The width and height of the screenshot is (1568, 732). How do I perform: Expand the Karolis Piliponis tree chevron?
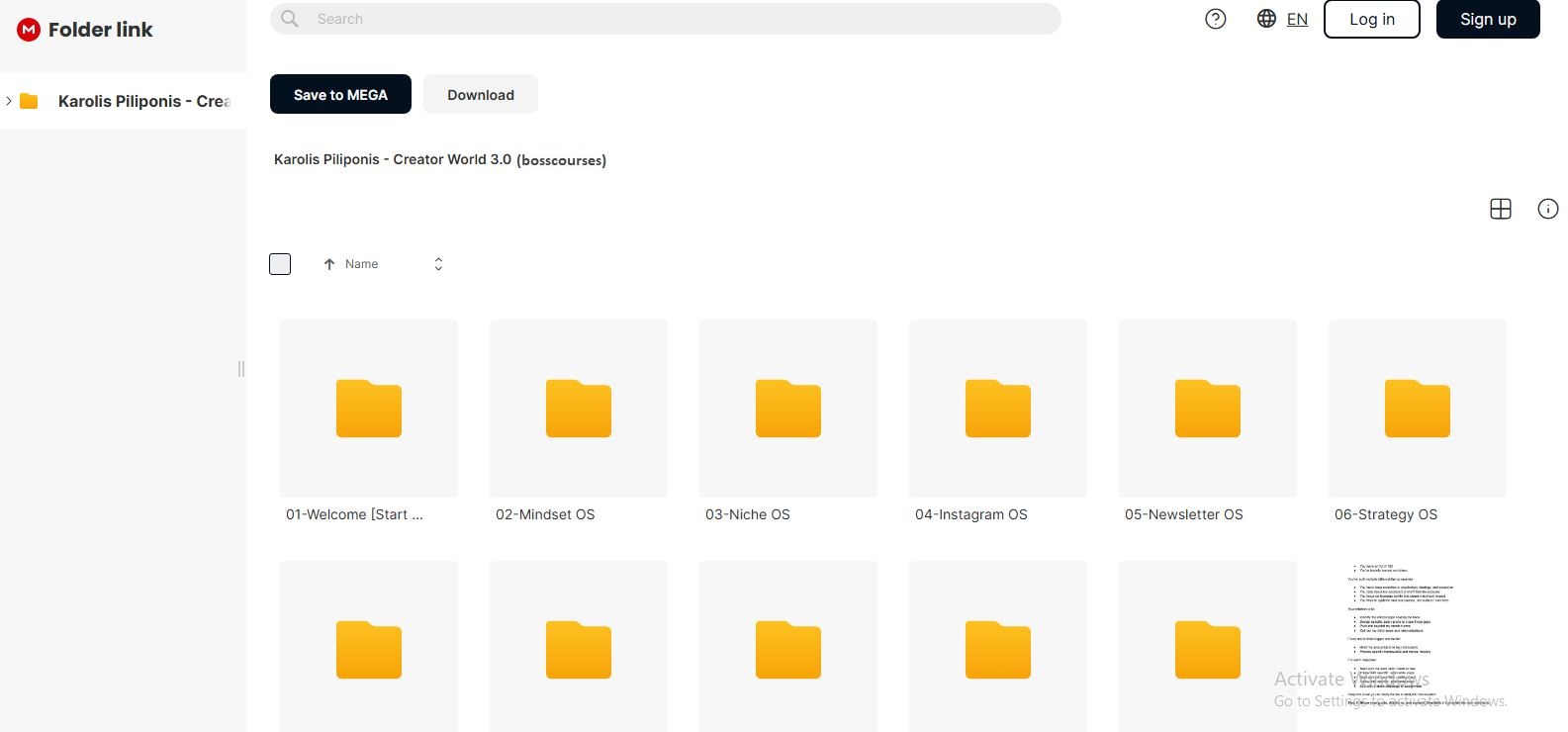click(x=9, y=101)
